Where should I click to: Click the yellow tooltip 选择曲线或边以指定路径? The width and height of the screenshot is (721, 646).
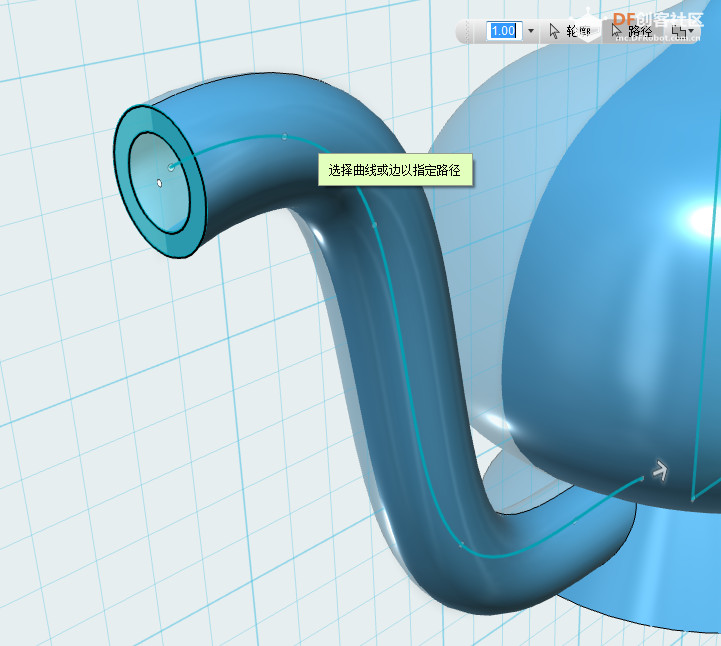(x=394, y=171)
